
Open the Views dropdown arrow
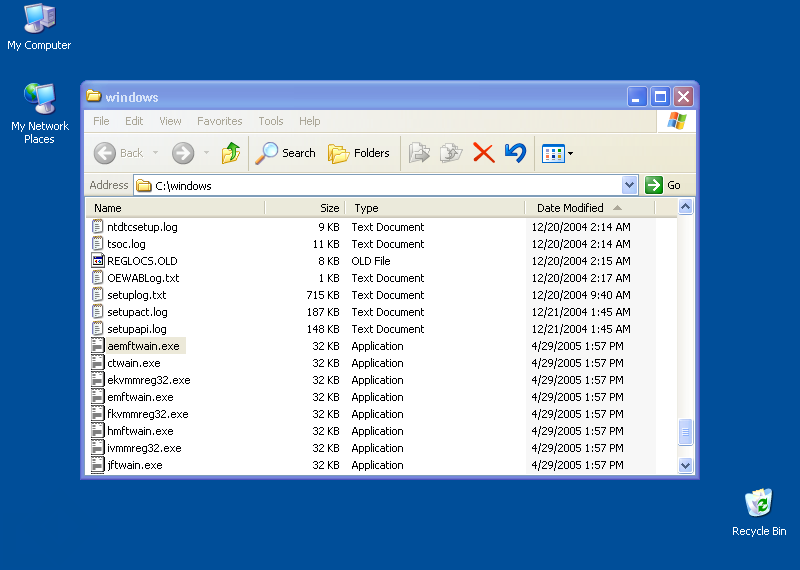pyautogui.click(x=570, y=153)
